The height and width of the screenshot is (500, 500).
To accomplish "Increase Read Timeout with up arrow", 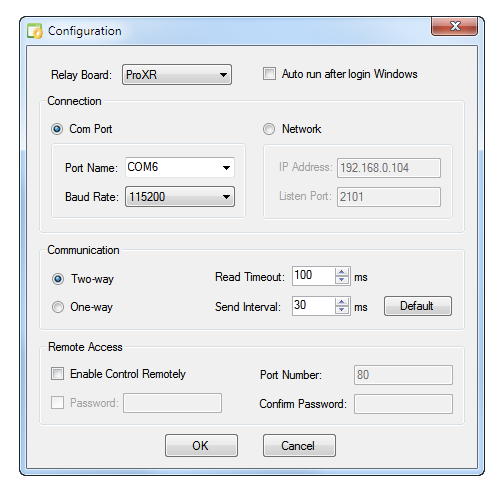I will [x=341, y=272].
